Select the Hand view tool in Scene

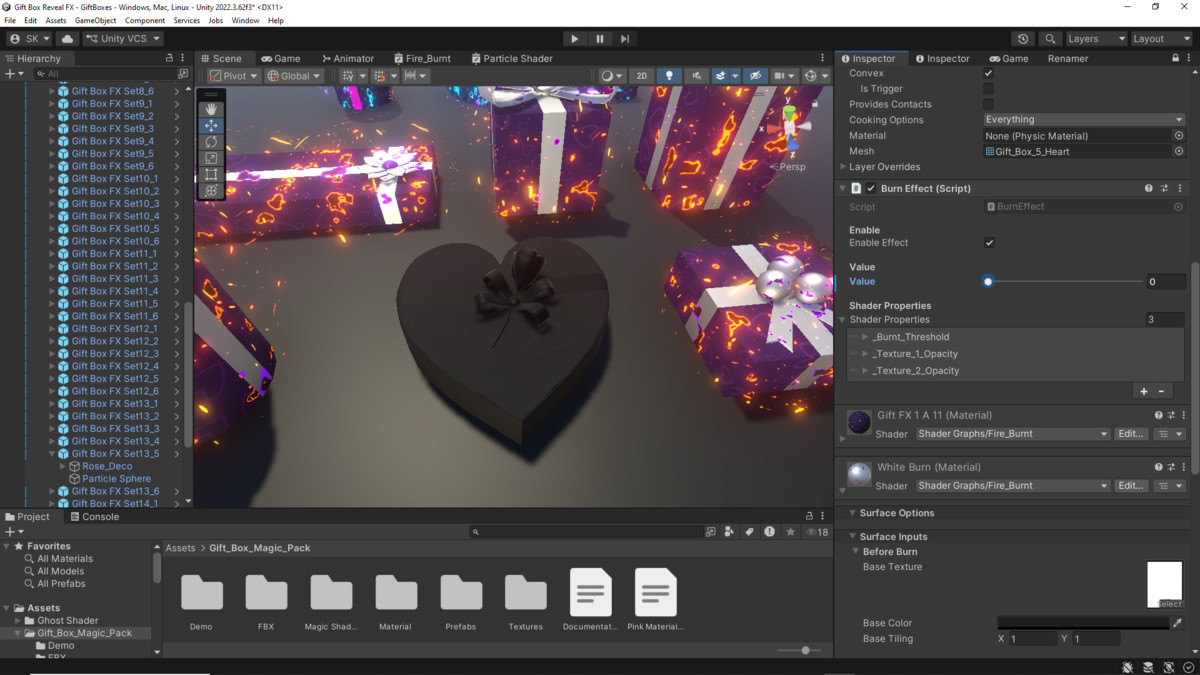211,109
